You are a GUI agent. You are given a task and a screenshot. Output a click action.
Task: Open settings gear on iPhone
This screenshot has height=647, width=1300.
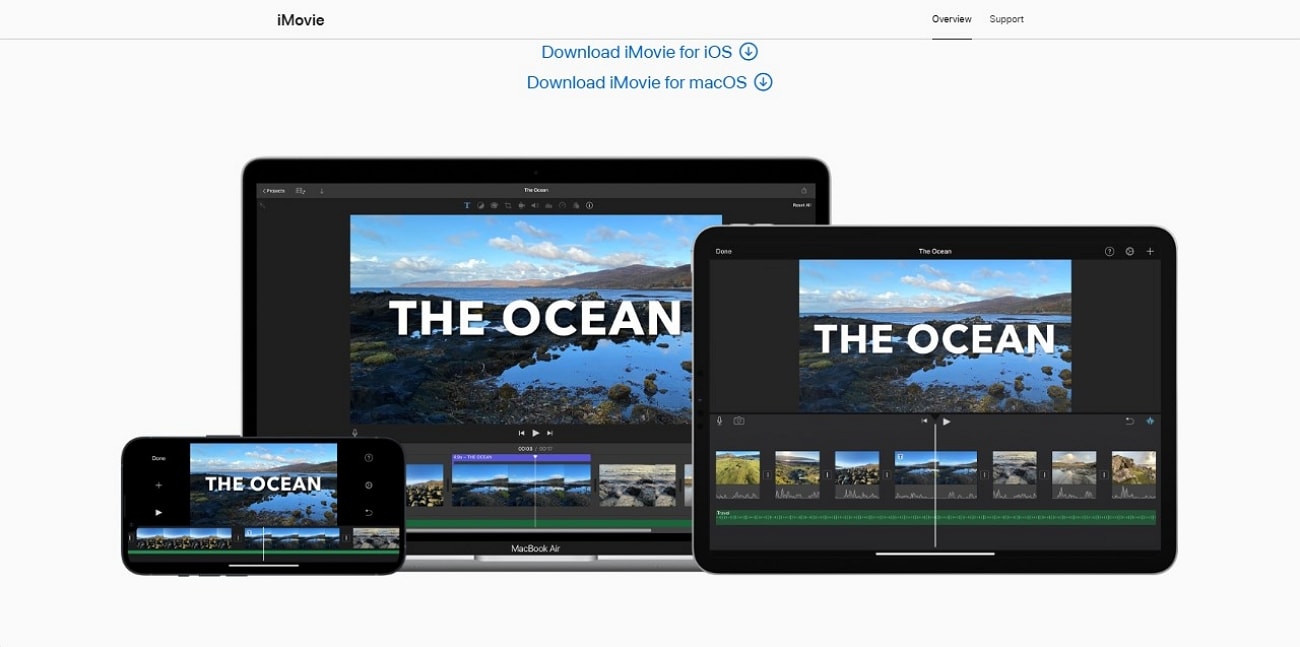coord(369,485)
